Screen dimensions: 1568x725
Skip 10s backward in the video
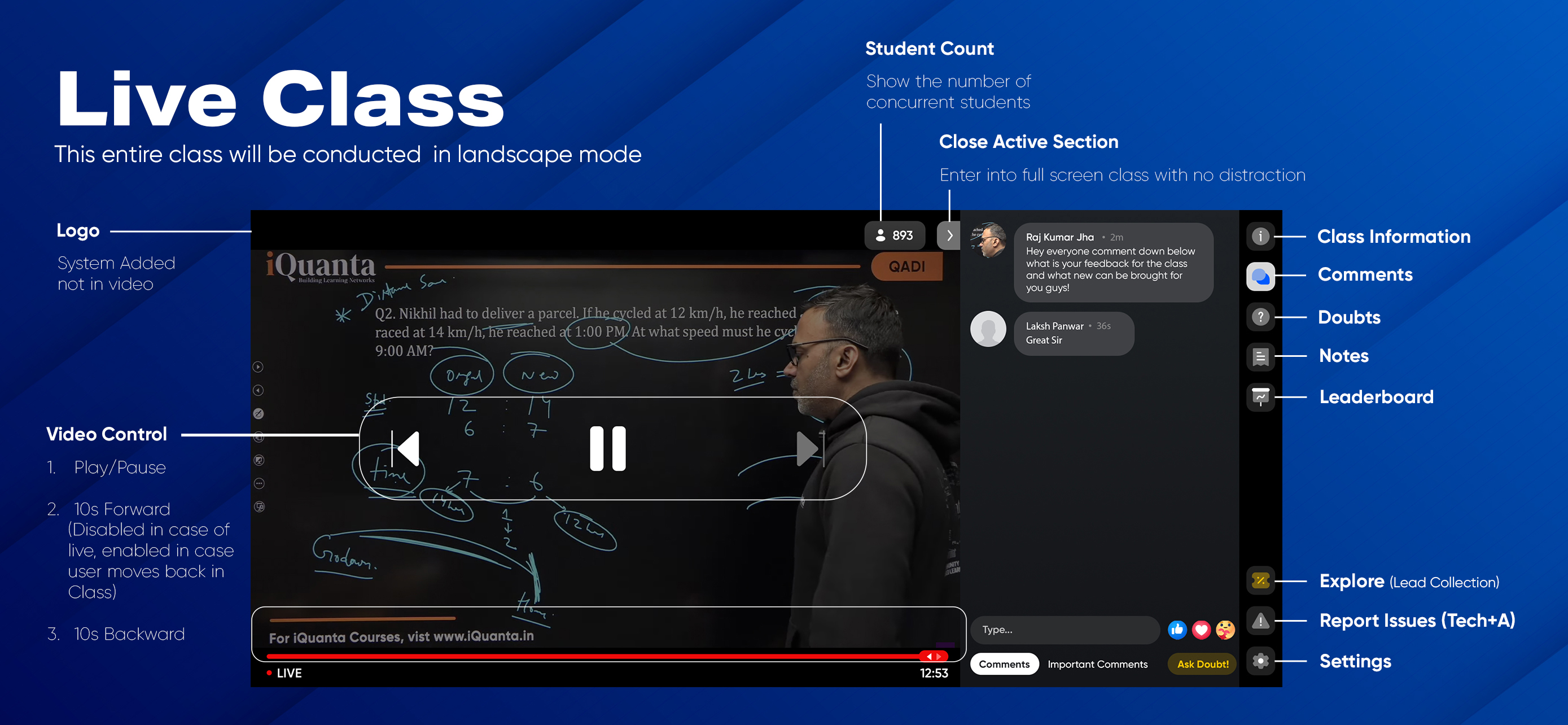405,449
